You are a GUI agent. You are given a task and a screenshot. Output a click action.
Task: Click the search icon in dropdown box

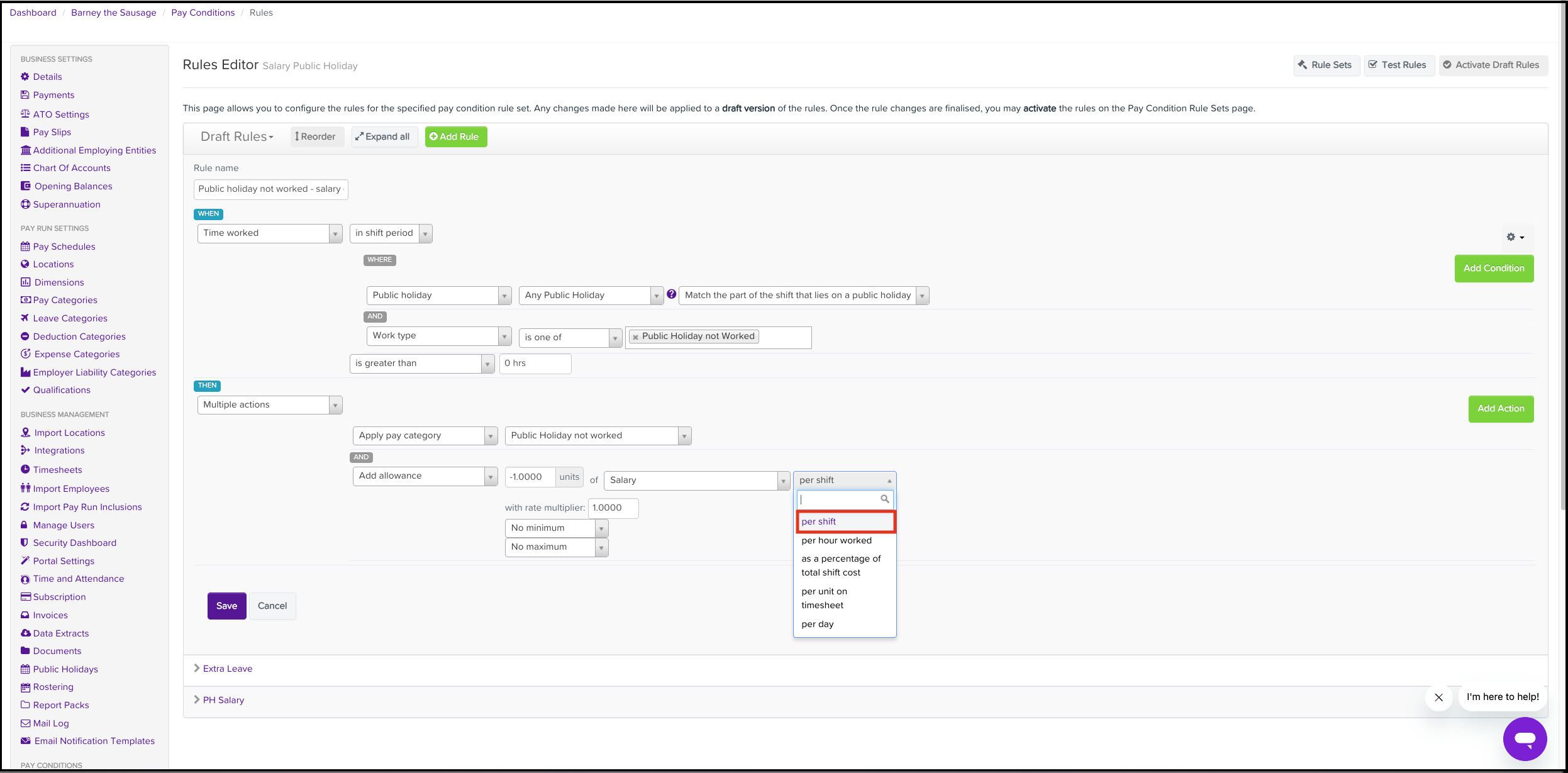[x=884, y=499]
